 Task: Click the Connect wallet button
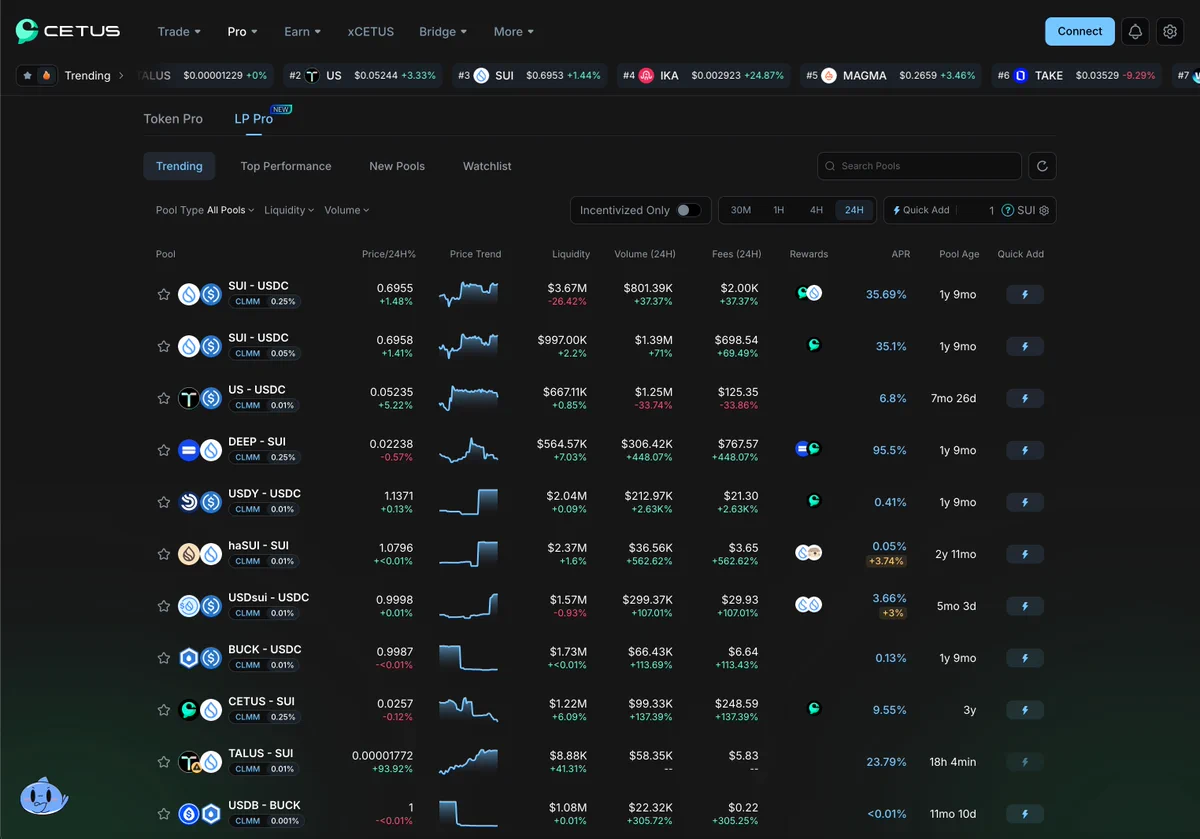(x=1080, y=31)
